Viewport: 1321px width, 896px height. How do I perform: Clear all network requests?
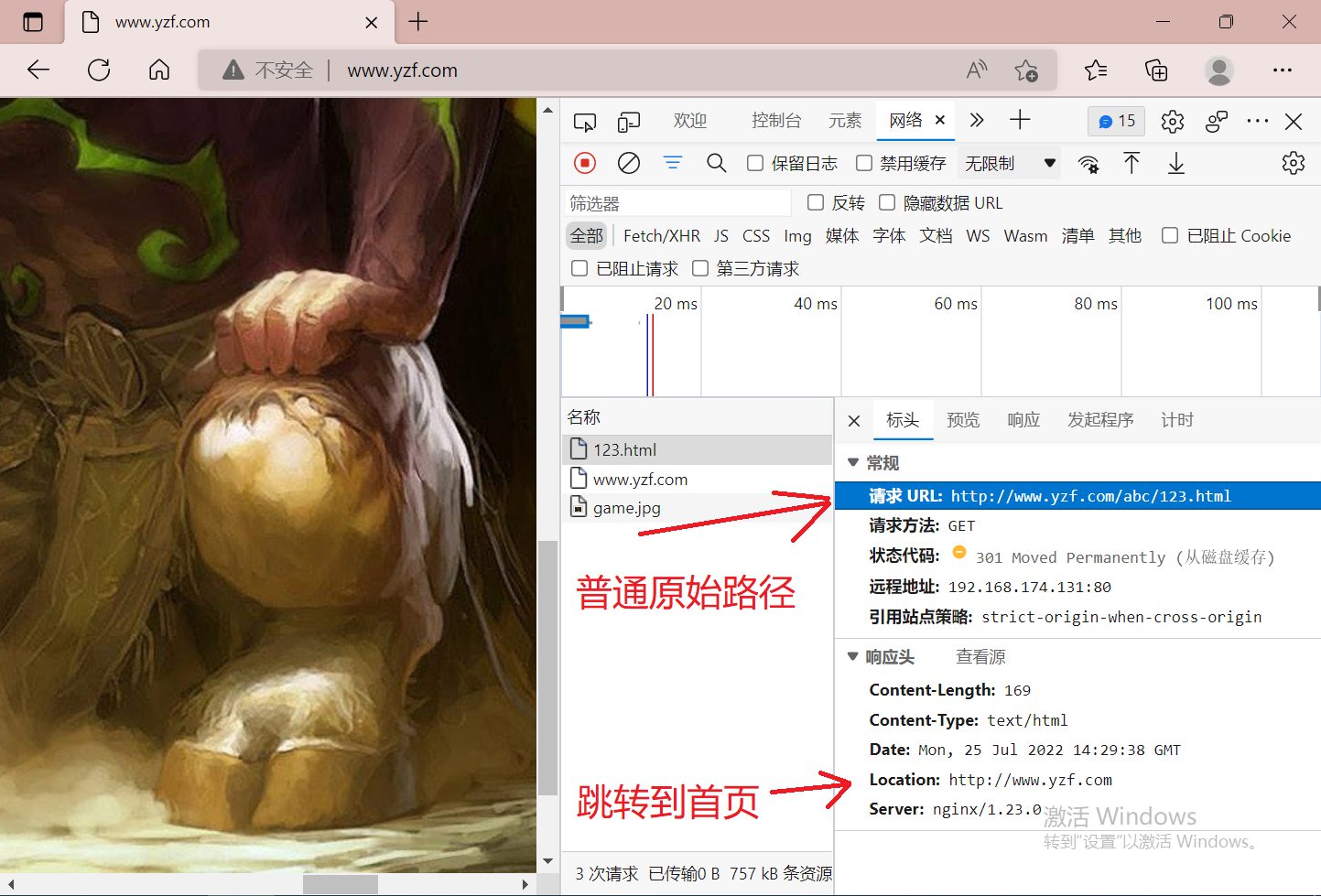(x=628, y=163)
